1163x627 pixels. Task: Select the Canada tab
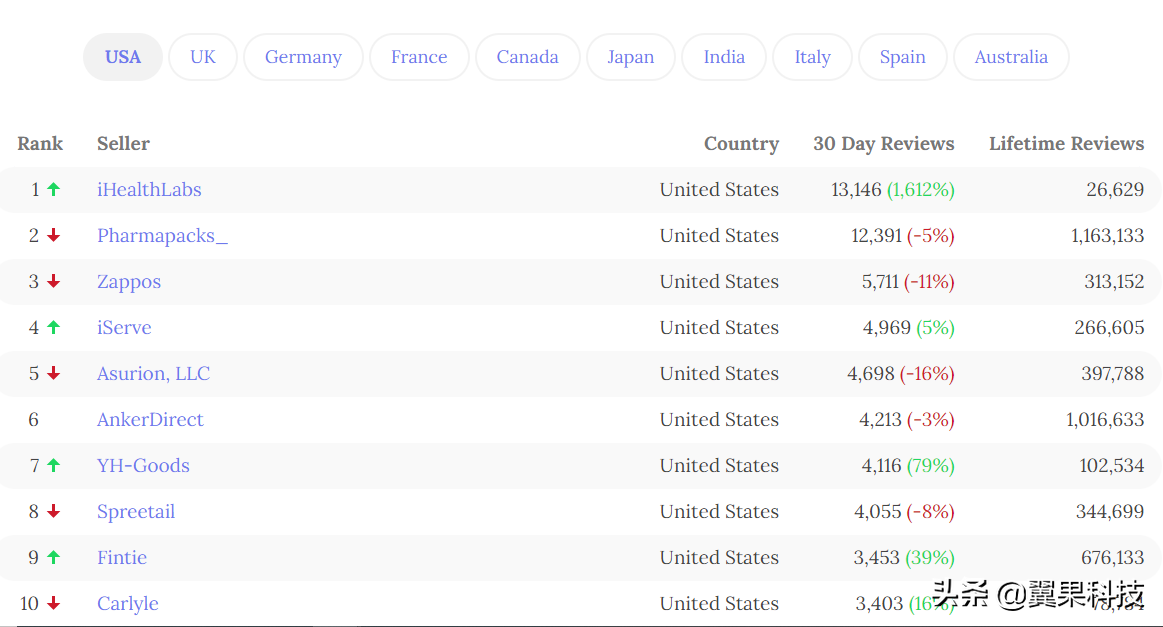[x=527, y=57]
